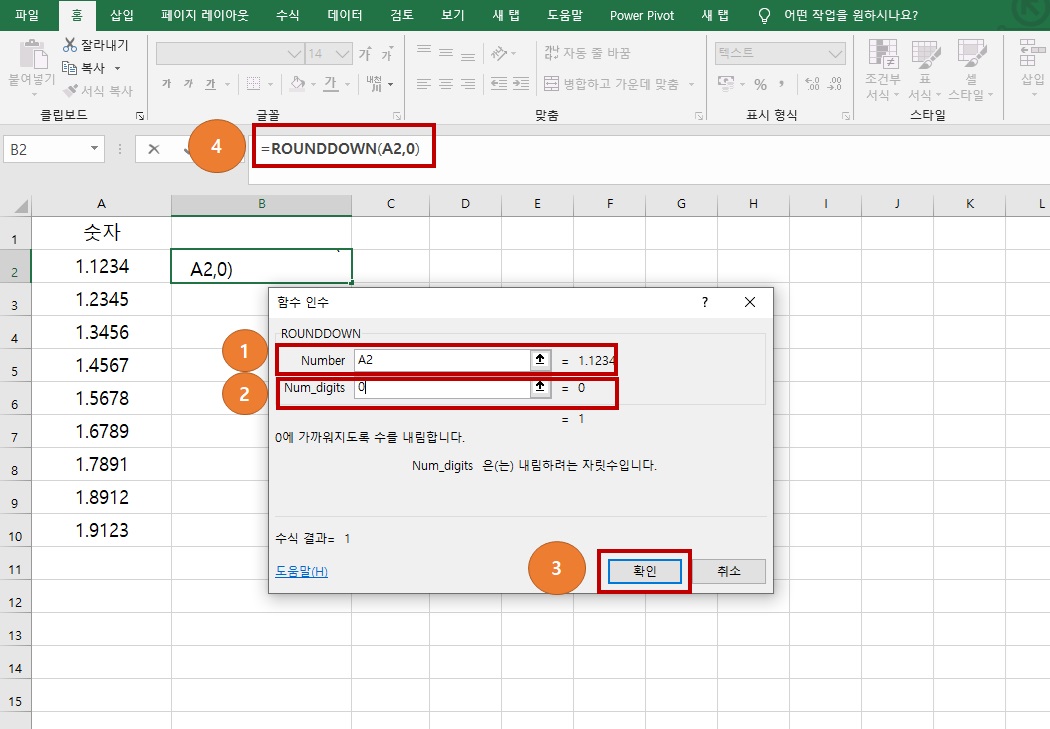Viewport: 1050px width, 729px height.
Task: Switch to the Power Pivot tab
Action: pyautogui.click(x=642, y=15)
